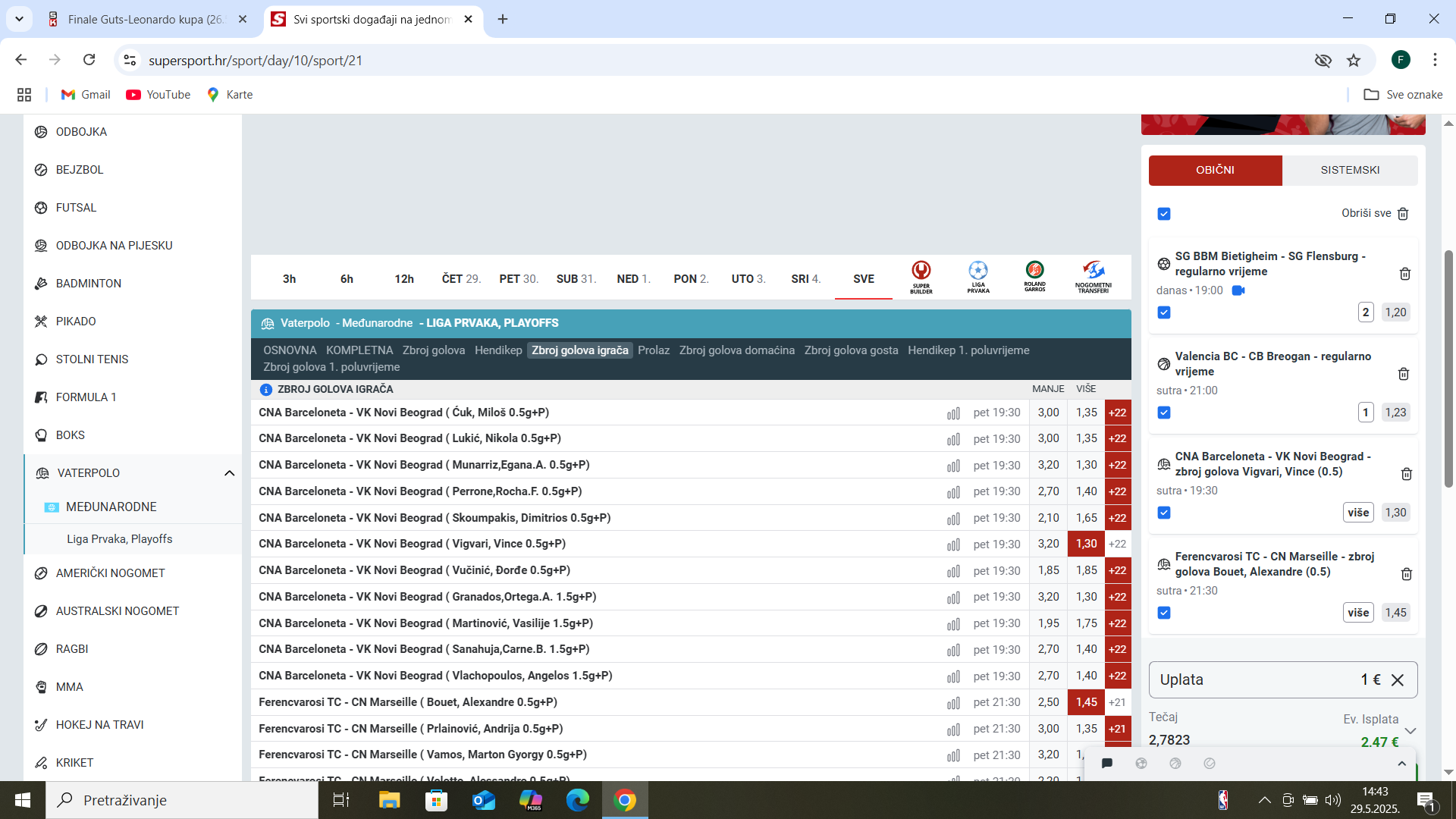Open Outlook from the taskbar
The height and width of the screenshot is (819, 1456).
point(483,800)
